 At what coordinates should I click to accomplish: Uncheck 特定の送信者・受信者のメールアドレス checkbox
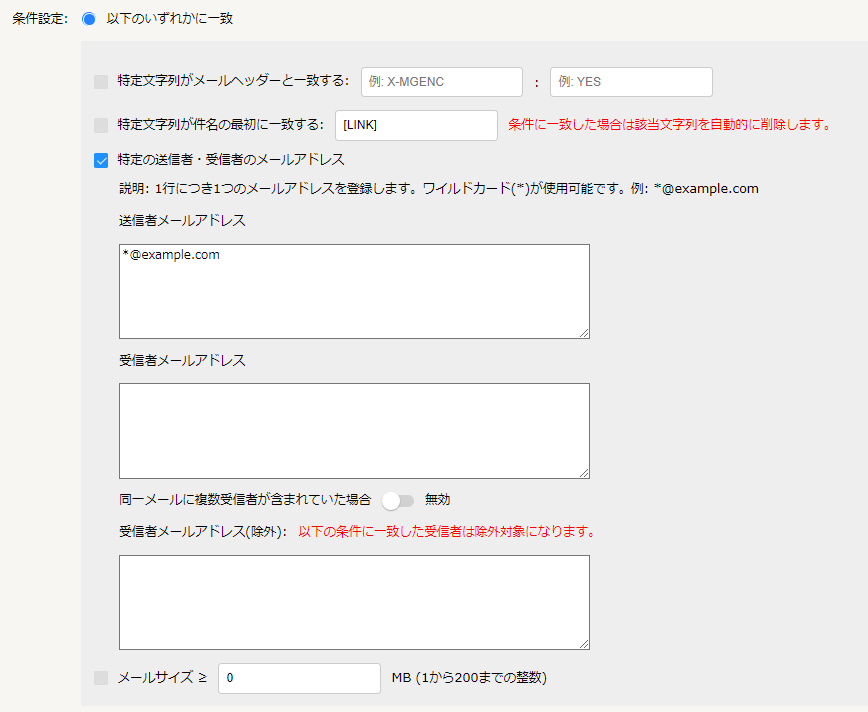point(101,161)
